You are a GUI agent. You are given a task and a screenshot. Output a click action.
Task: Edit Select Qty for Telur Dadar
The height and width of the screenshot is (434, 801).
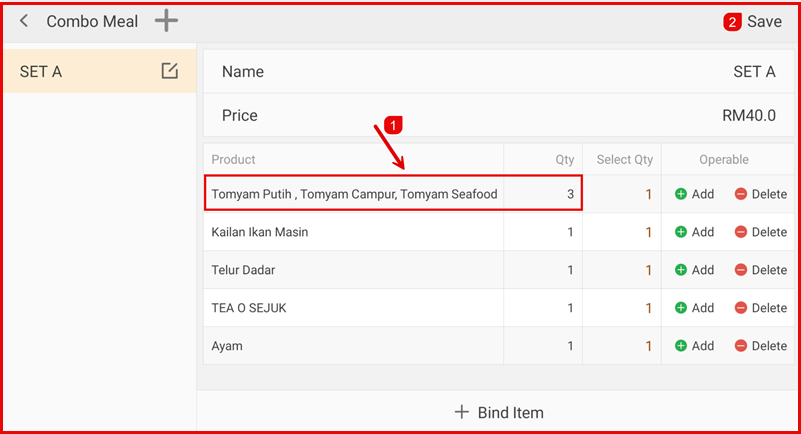pyautogui.click(x=647, y=270)
